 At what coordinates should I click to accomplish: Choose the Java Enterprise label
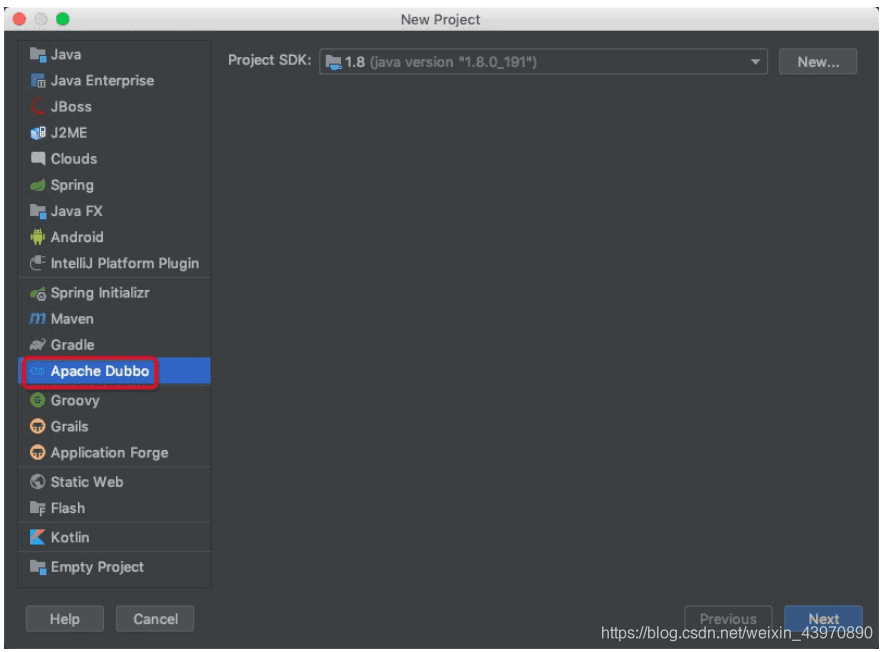(102, 81)
